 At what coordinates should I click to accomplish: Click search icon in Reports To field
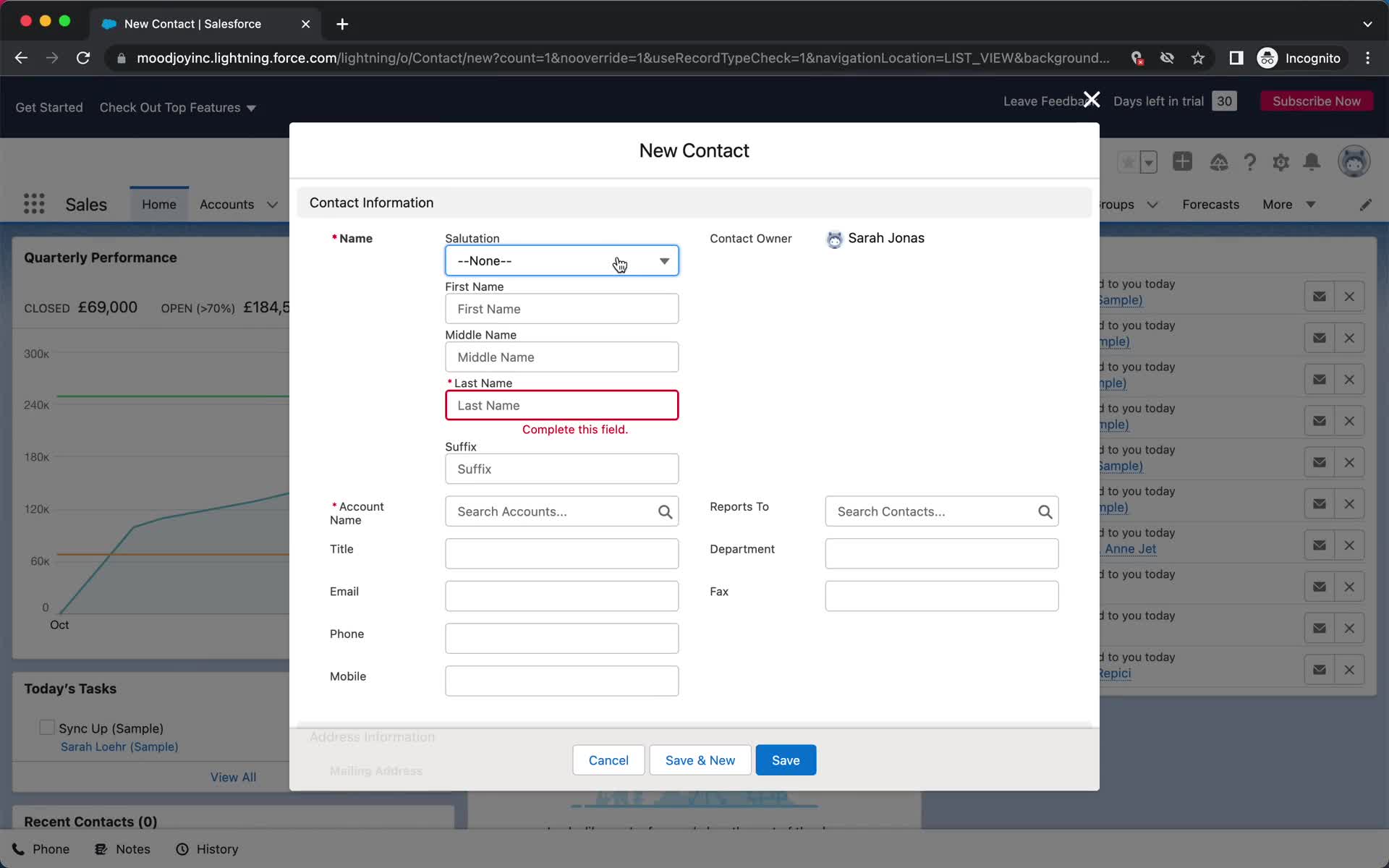(1045, 512)
